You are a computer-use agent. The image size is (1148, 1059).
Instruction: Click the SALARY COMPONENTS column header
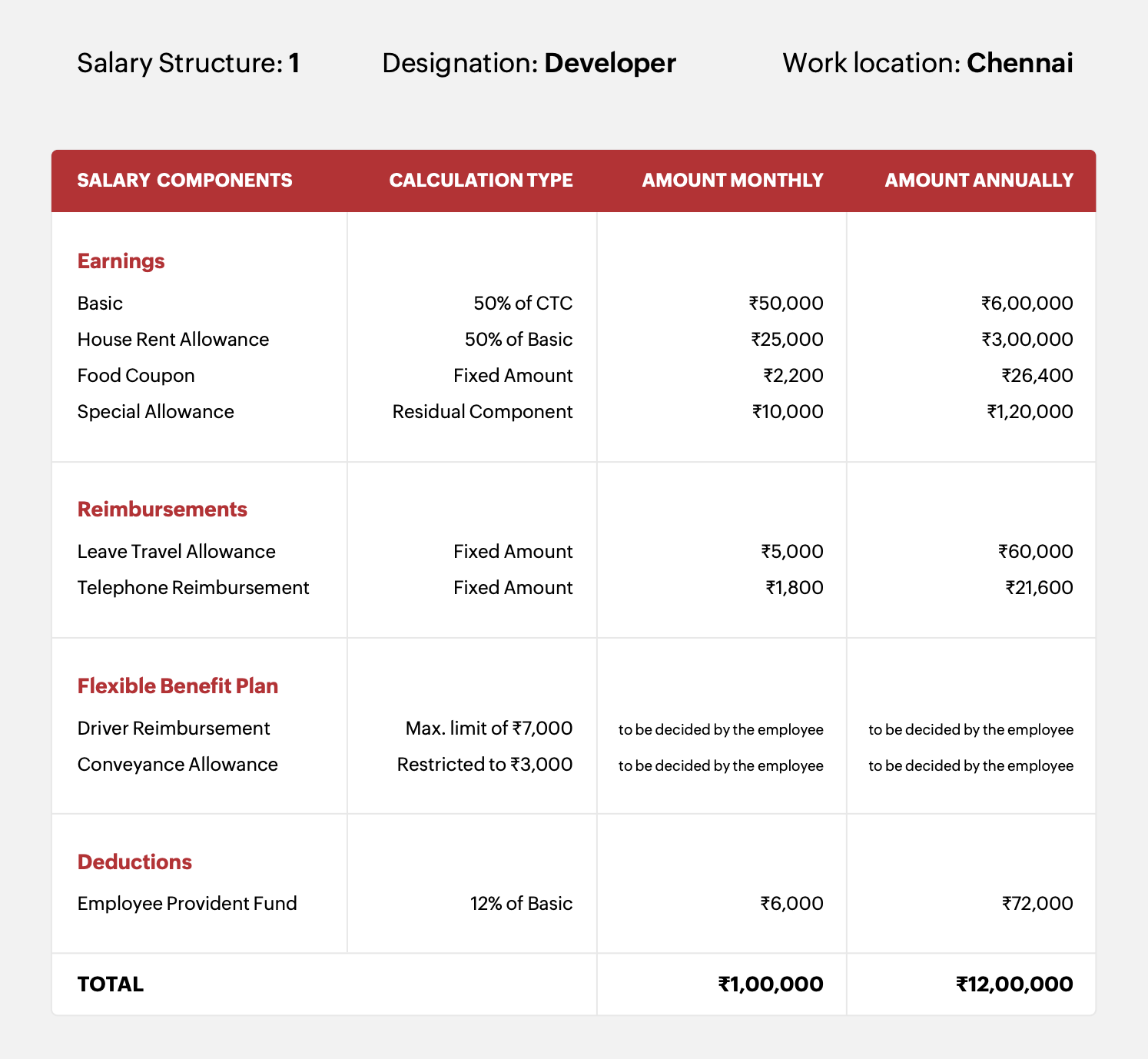185,181
